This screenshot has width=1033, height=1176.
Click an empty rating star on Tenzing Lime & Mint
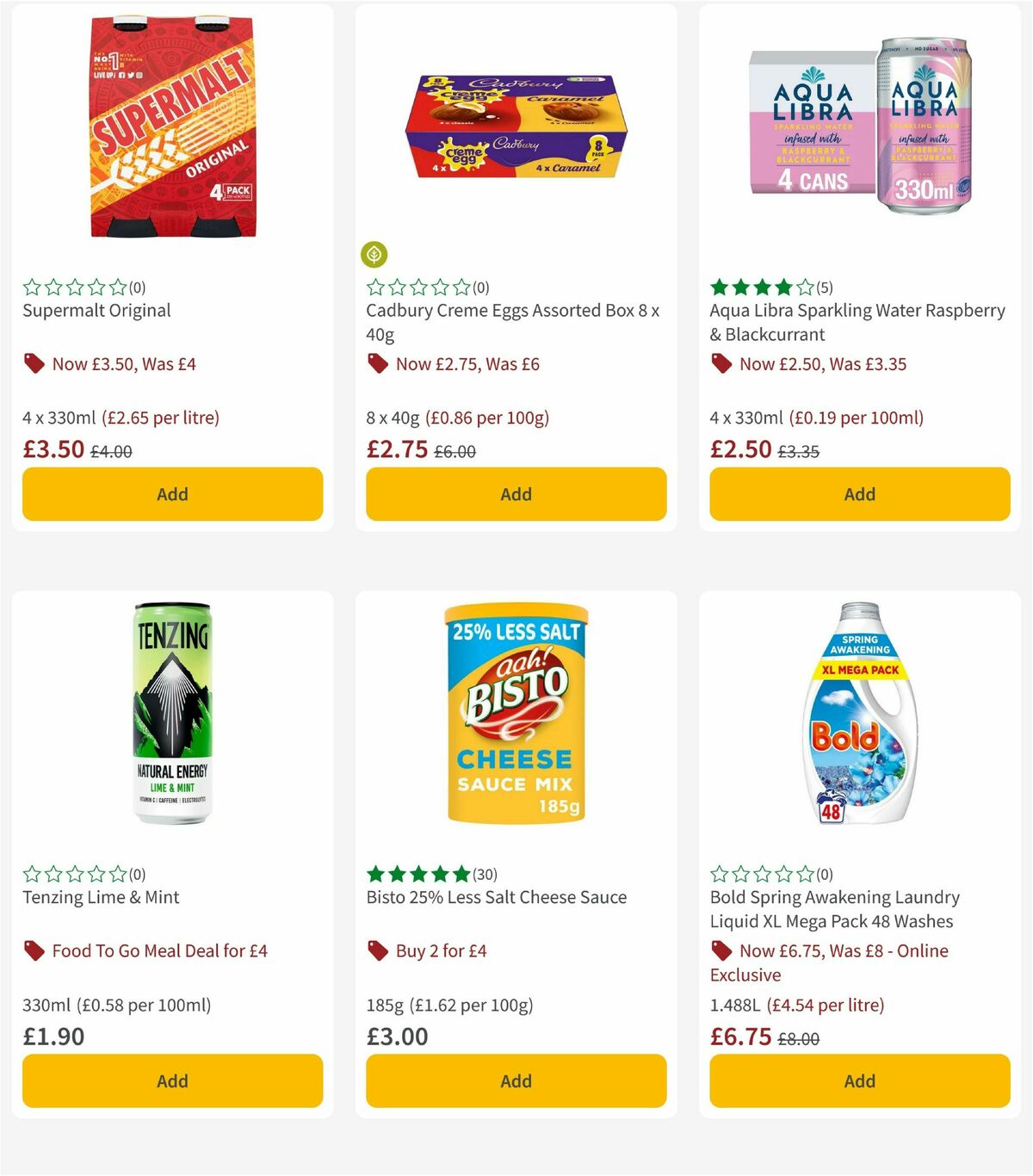click(x=30, y=874)
